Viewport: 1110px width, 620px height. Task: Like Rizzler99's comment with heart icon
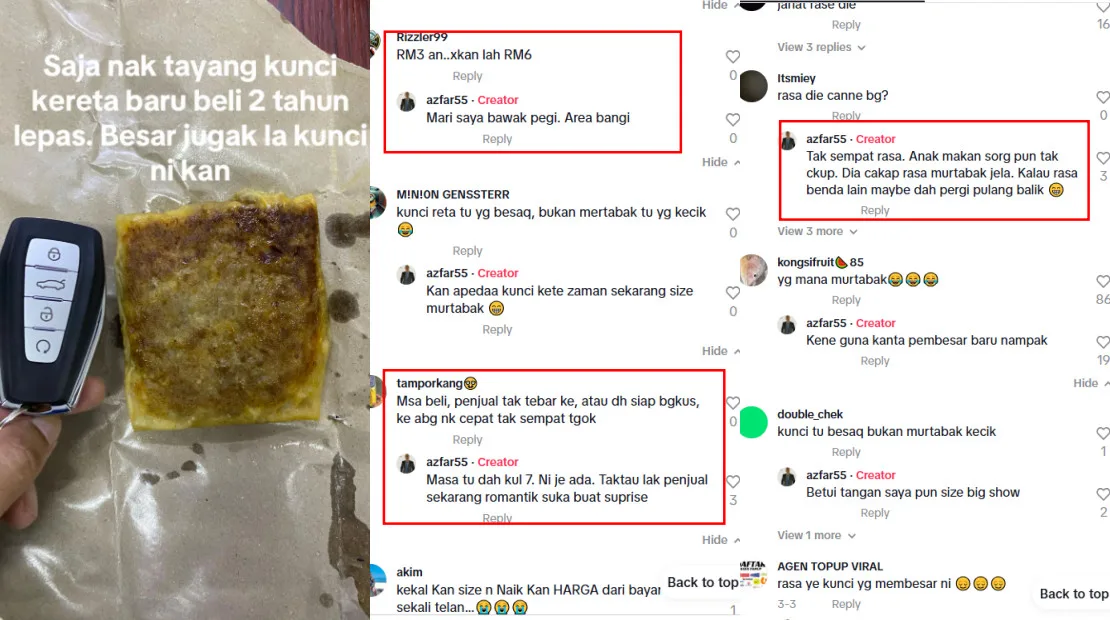click(733, 57)
